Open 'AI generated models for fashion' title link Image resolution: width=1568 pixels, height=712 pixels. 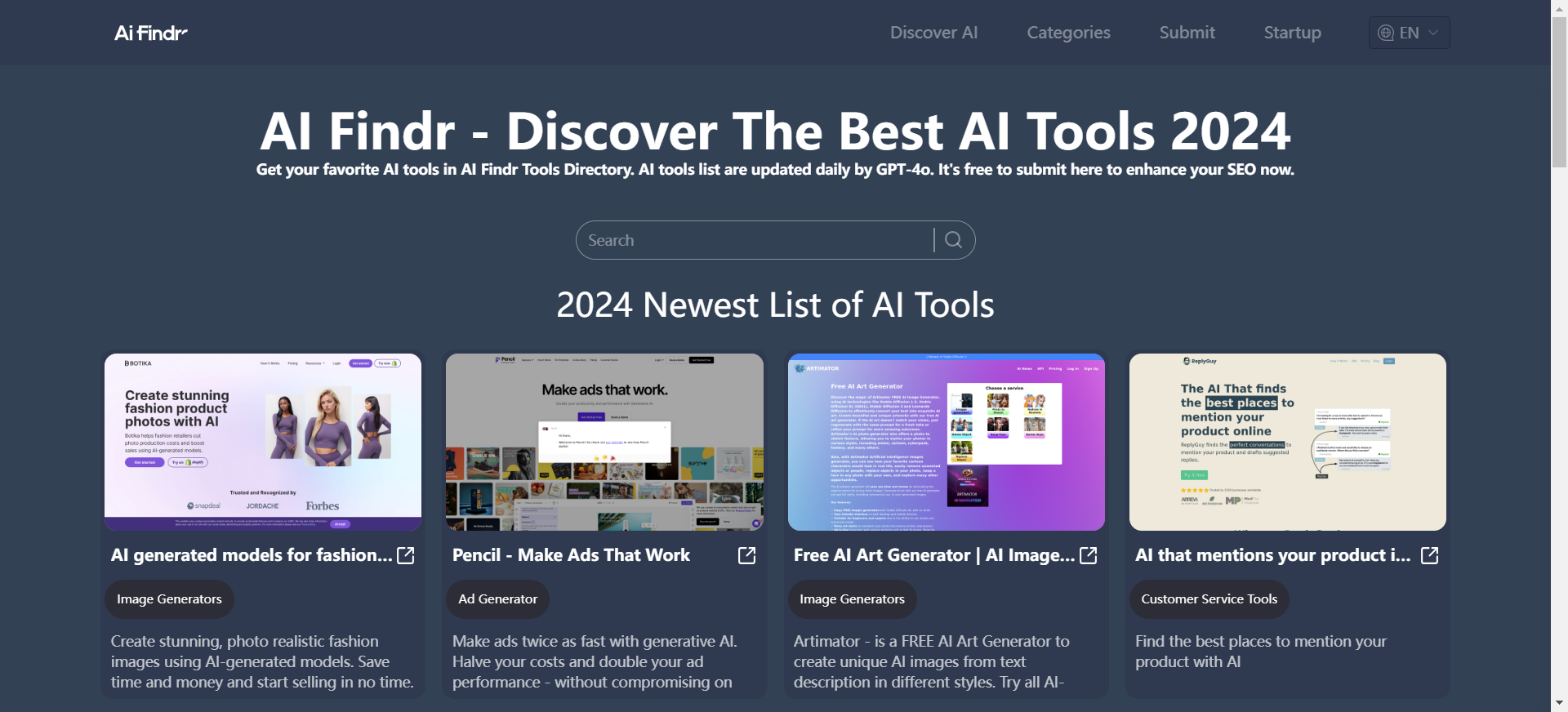tap(252, 555)
